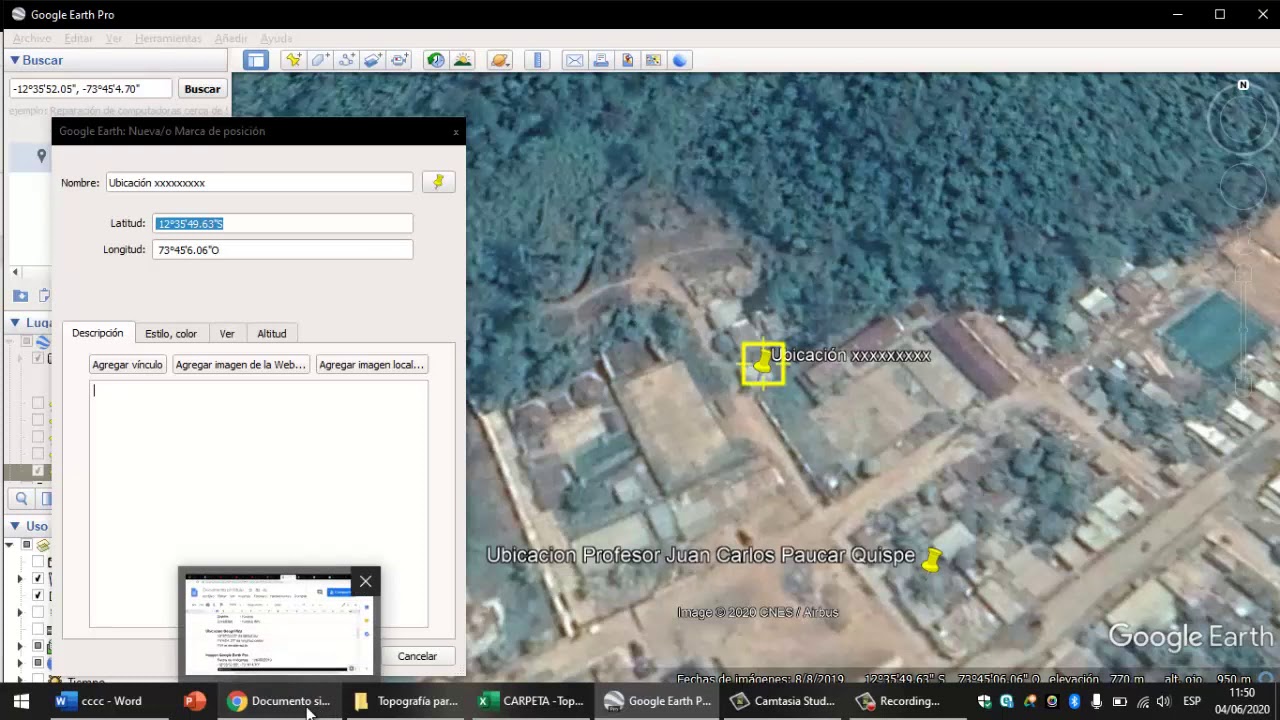Collapse the Buscar panel

coord(15,60)
